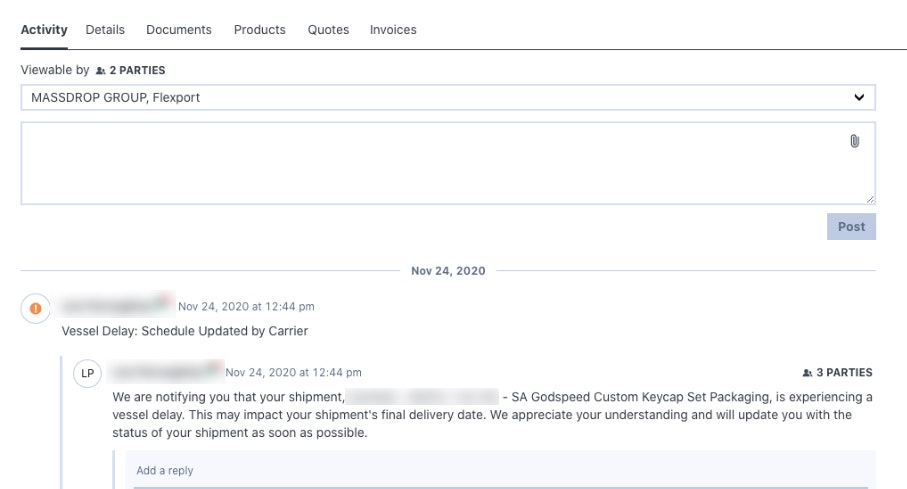Select the Vessel Delay: Schedule Updated heading
The width and height of the screenshot is (907, 489).
coord(185,331)
